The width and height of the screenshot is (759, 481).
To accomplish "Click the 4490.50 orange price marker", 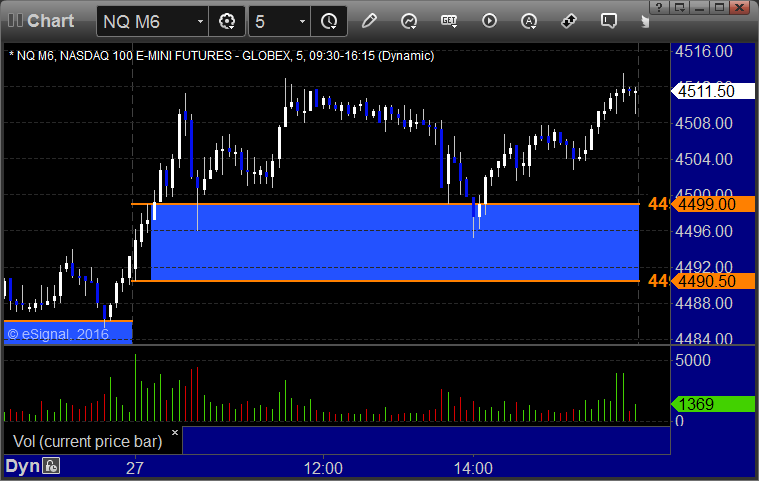I will click(x=712, y=281).
